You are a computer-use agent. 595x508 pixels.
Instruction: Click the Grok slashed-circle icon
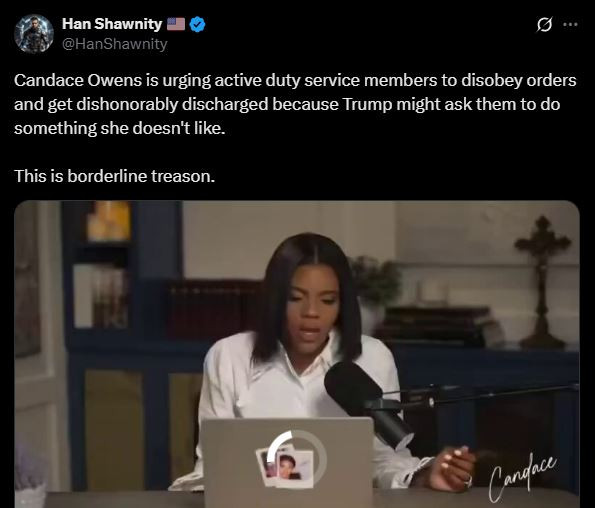[544, 25]
